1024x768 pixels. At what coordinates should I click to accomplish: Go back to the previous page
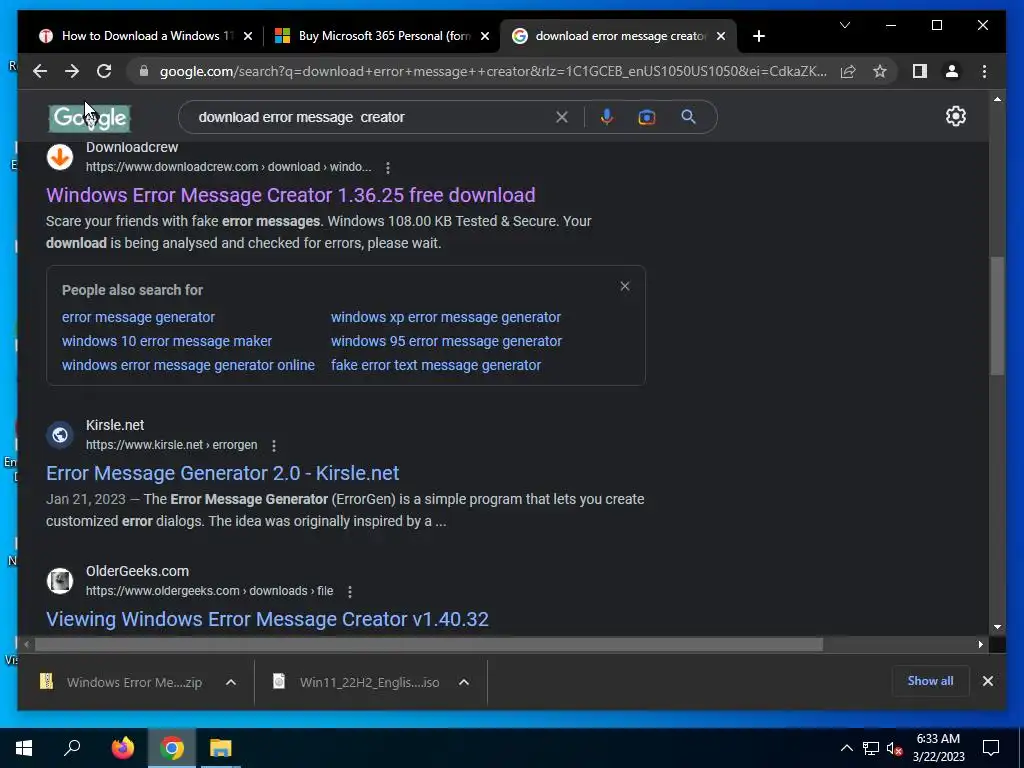pyautogui.click(x=40, y=71)
